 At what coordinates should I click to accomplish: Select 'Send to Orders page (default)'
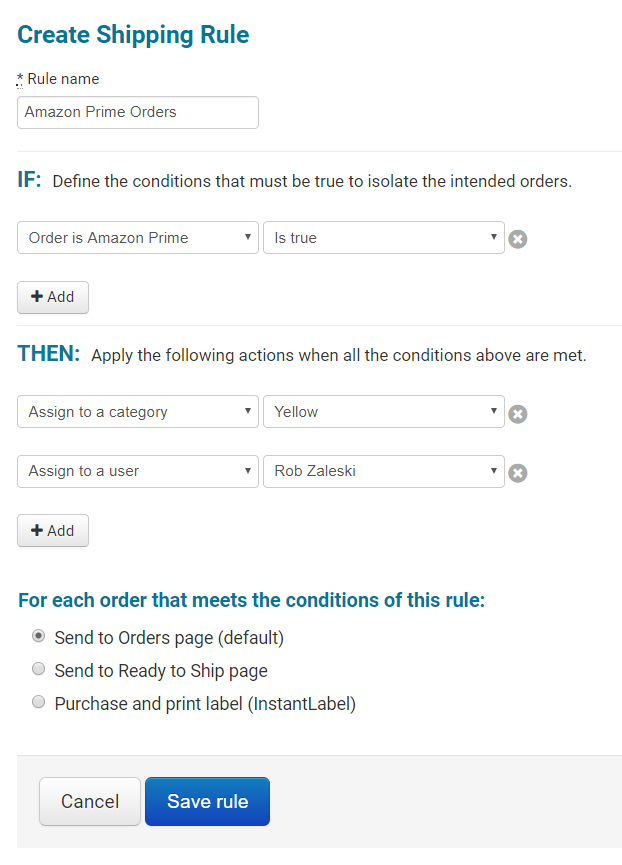38,635
